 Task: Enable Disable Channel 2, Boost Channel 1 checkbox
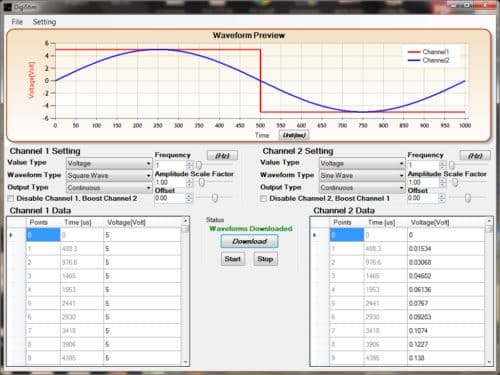264,199
